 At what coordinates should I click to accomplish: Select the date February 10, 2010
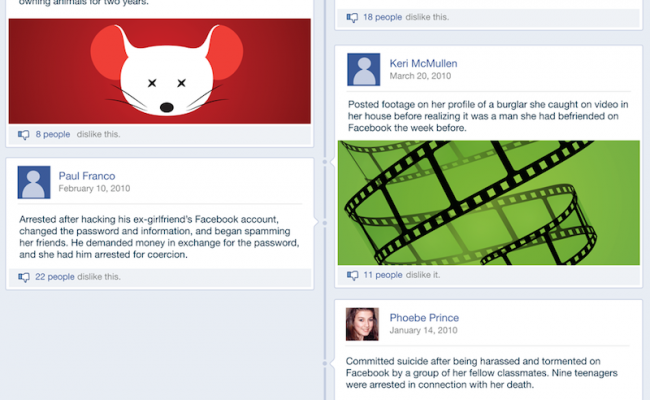tap(94, 189)
